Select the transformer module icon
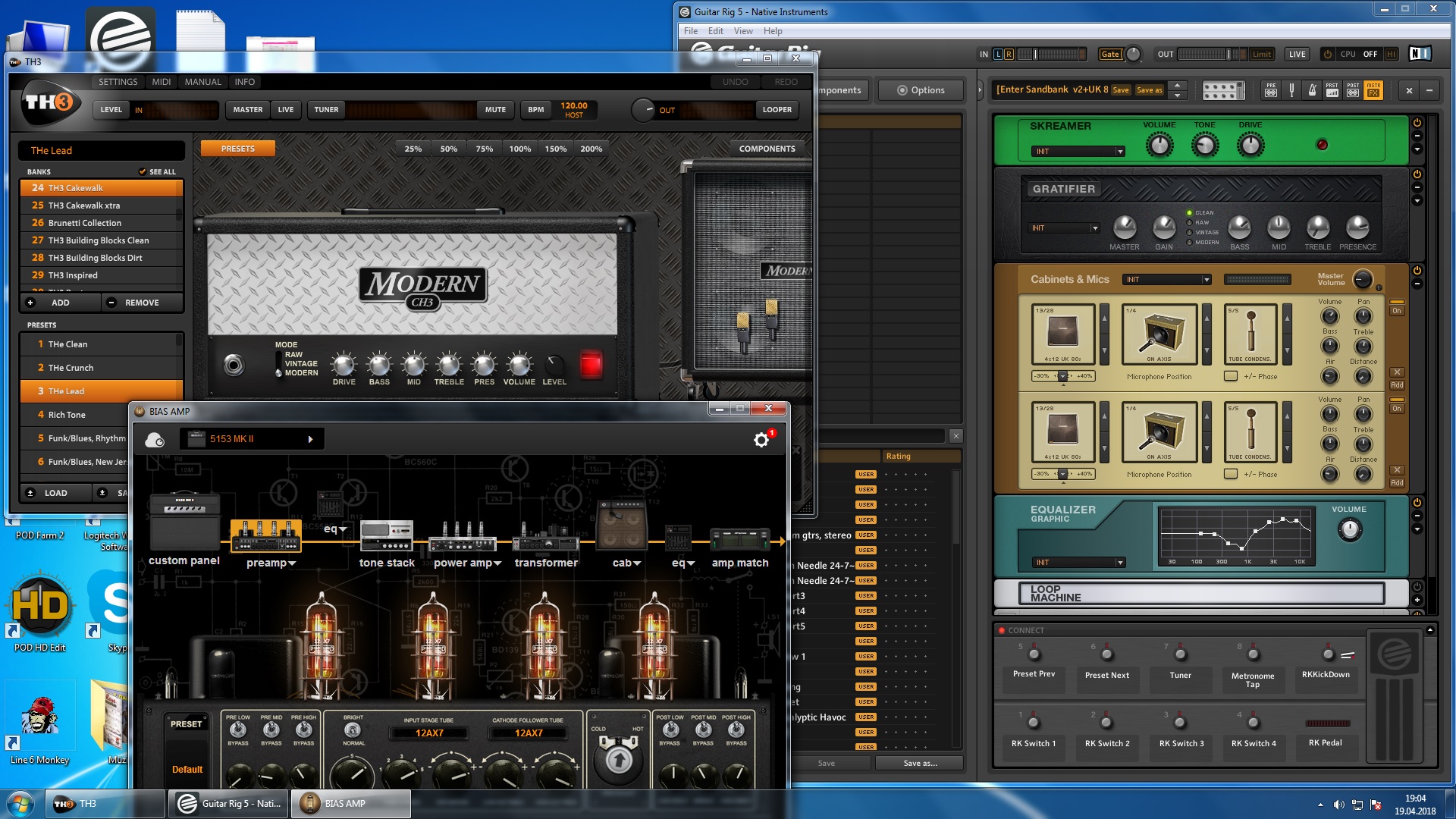 coord(546,537)
